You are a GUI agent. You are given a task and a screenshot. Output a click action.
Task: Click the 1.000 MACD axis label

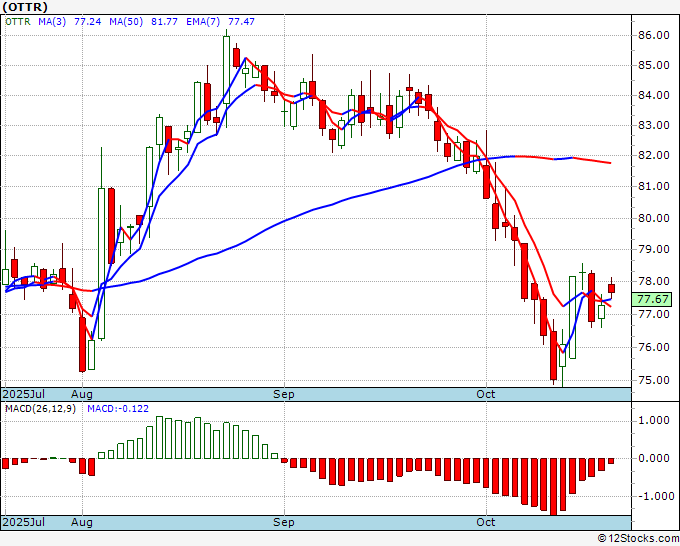[656, 420]
